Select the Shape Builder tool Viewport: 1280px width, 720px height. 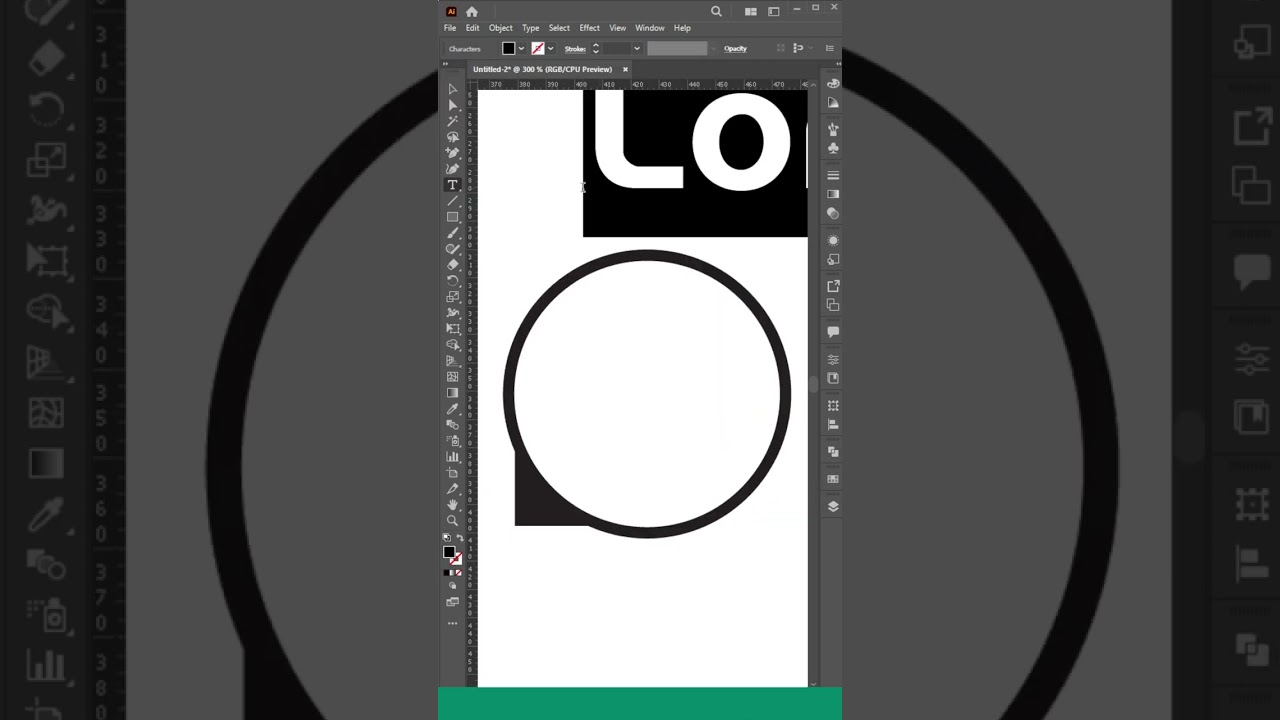[x=453, y=345]
